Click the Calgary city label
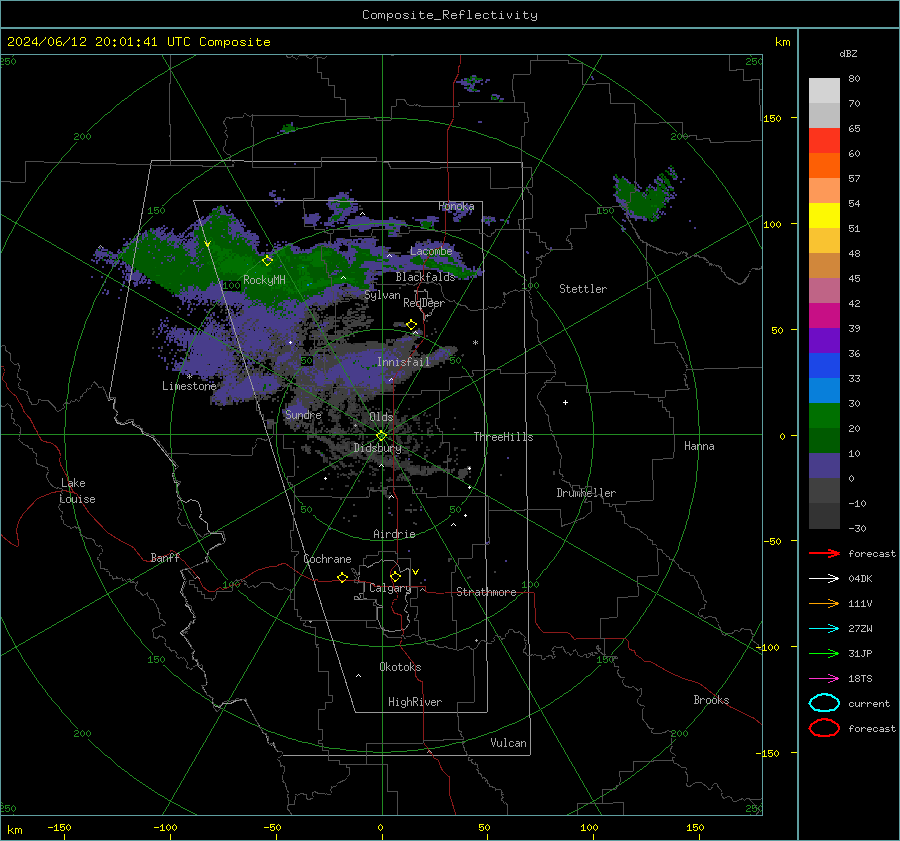 [x=390, y=588]
